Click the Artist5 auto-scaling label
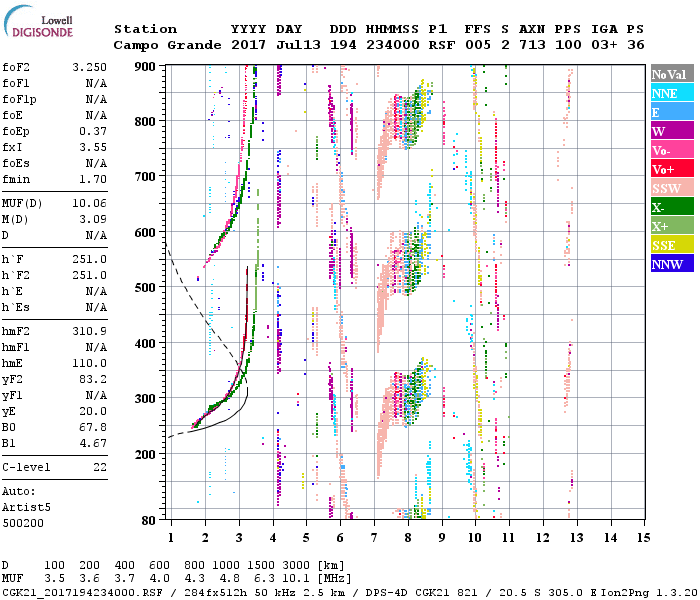 click(26, 508)
